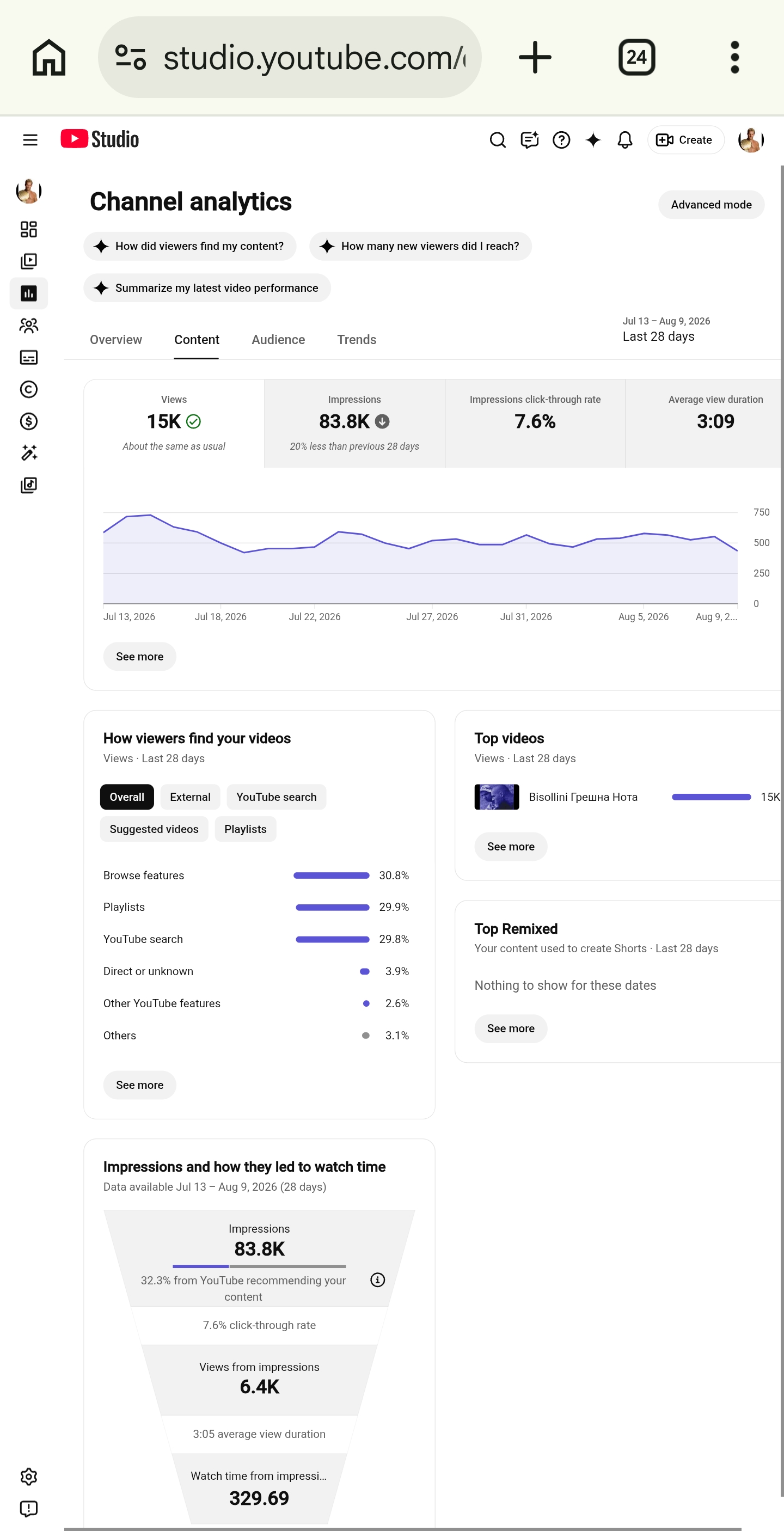Screen dimensions: 784x1531
Task: Open the Bisollini Грешна Нота video thumbnail
Action: [x=497, y=797]
